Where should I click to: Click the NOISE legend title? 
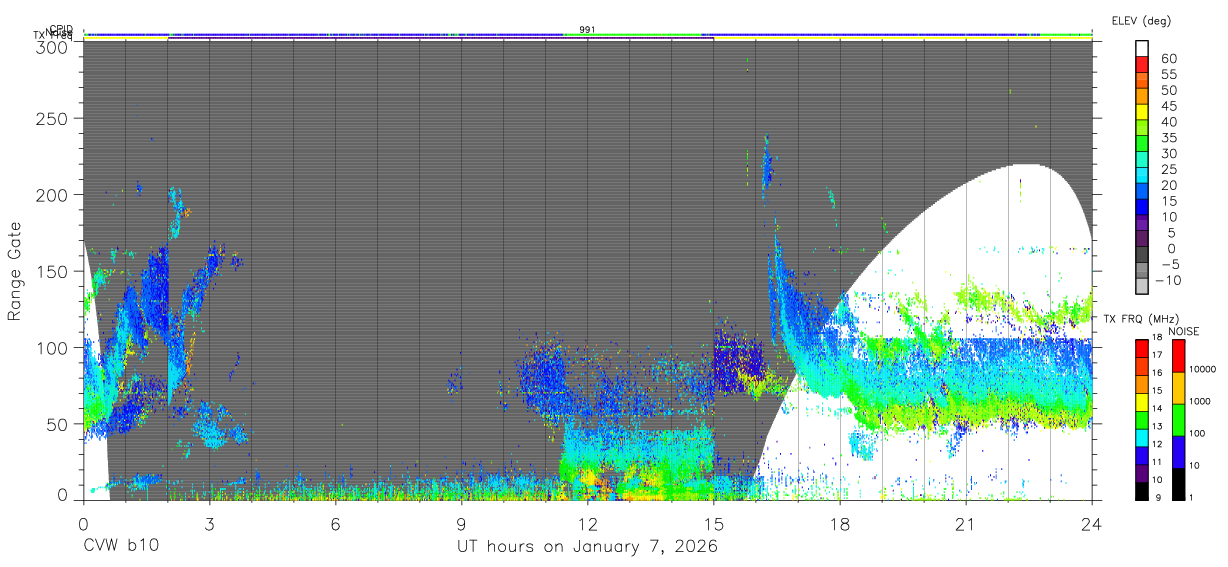(1184, 332)
